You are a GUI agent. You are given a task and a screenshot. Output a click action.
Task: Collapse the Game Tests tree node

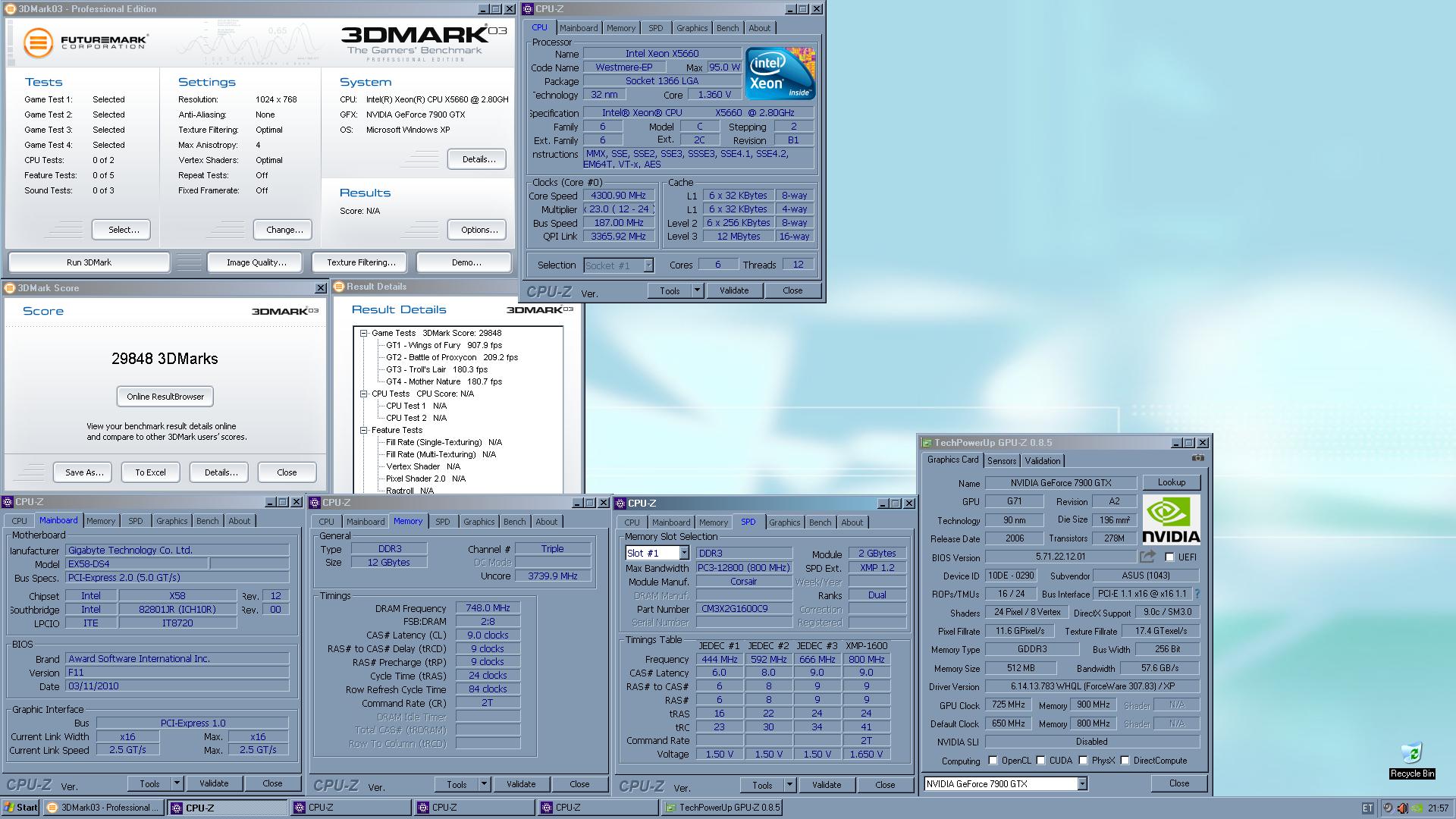pos(363,333)
